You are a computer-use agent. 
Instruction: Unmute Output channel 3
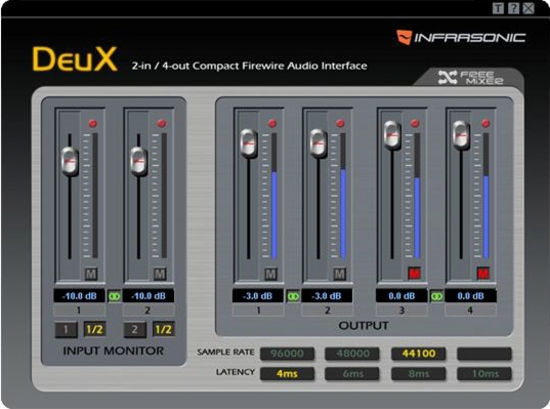(414, 273)
